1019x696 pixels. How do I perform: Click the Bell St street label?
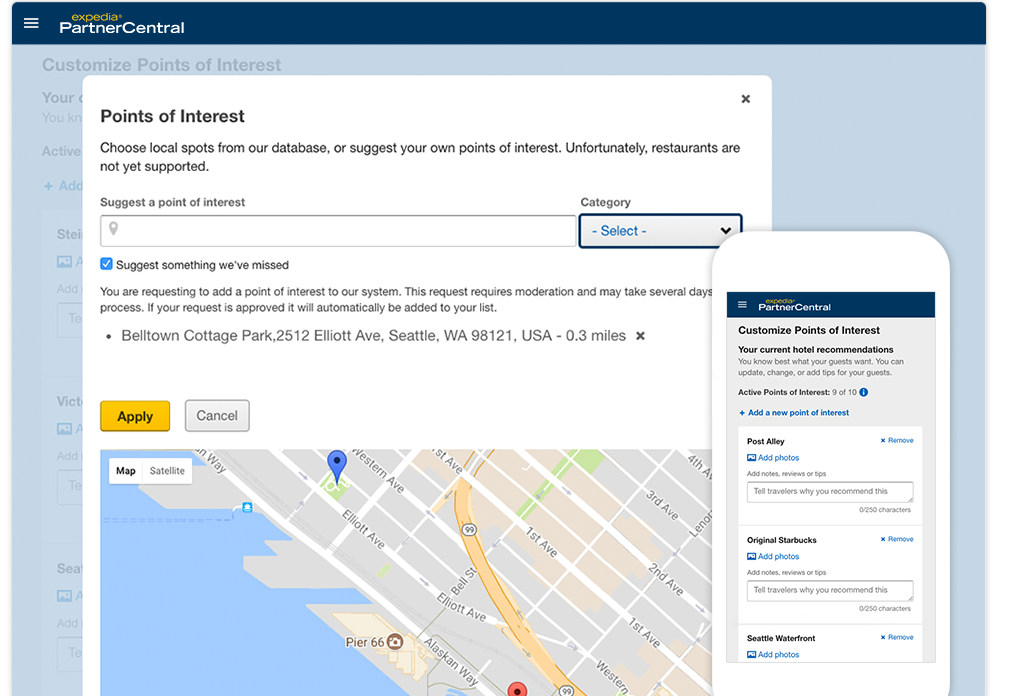click(463, 581)
